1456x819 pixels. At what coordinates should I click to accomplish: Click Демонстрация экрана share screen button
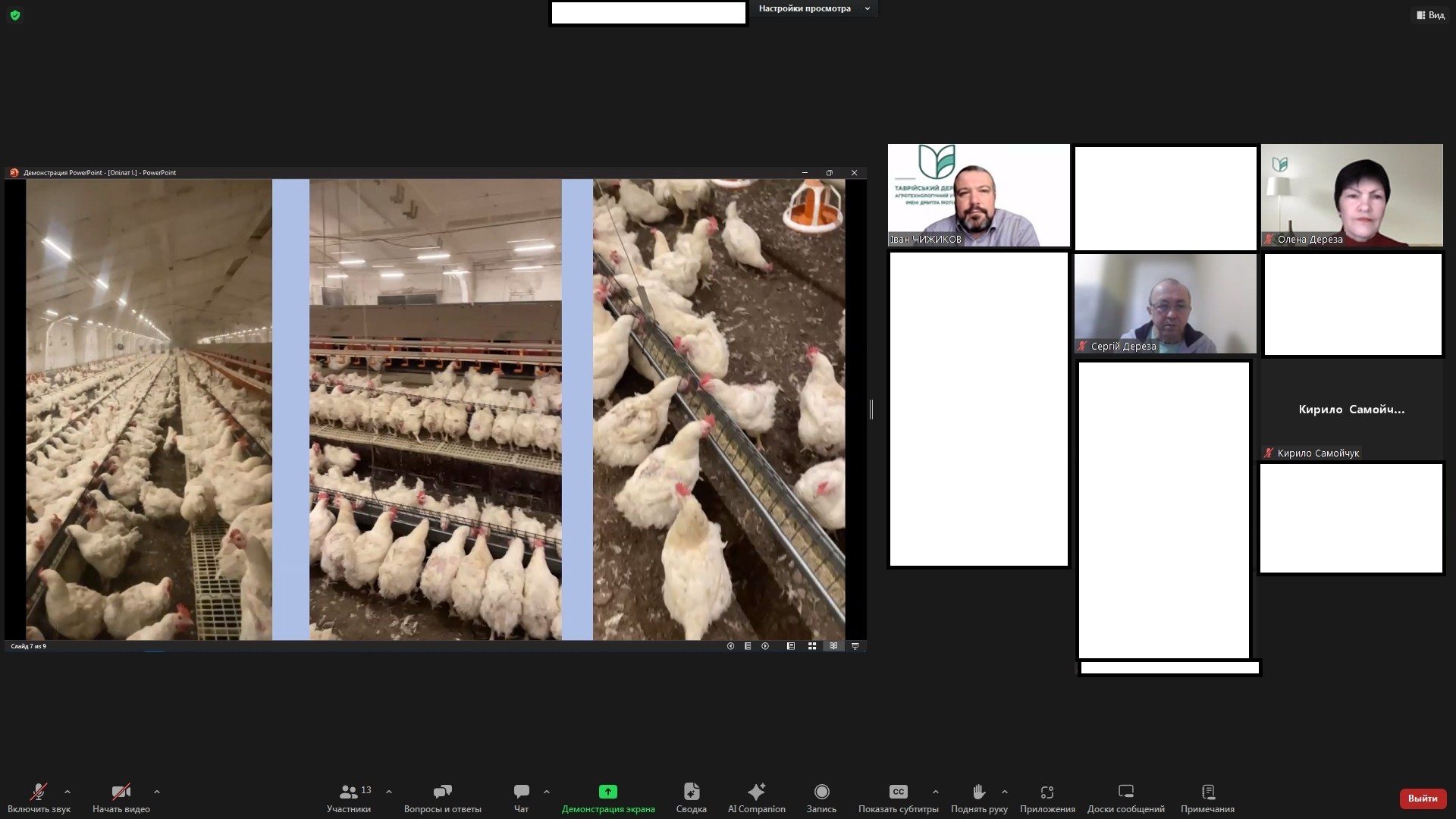tap(607, 792)
